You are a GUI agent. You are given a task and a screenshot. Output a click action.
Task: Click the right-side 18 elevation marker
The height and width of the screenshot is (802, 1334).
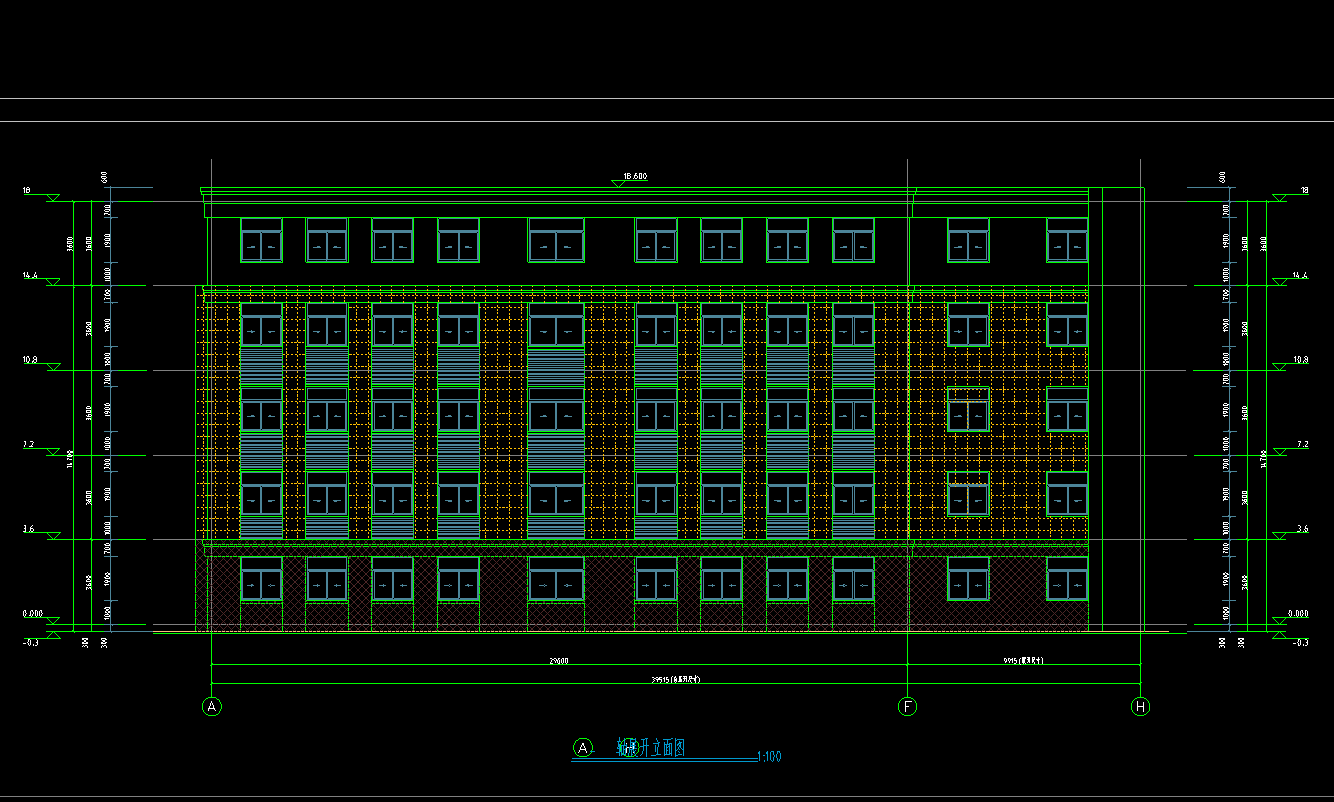click(1304, 190)
